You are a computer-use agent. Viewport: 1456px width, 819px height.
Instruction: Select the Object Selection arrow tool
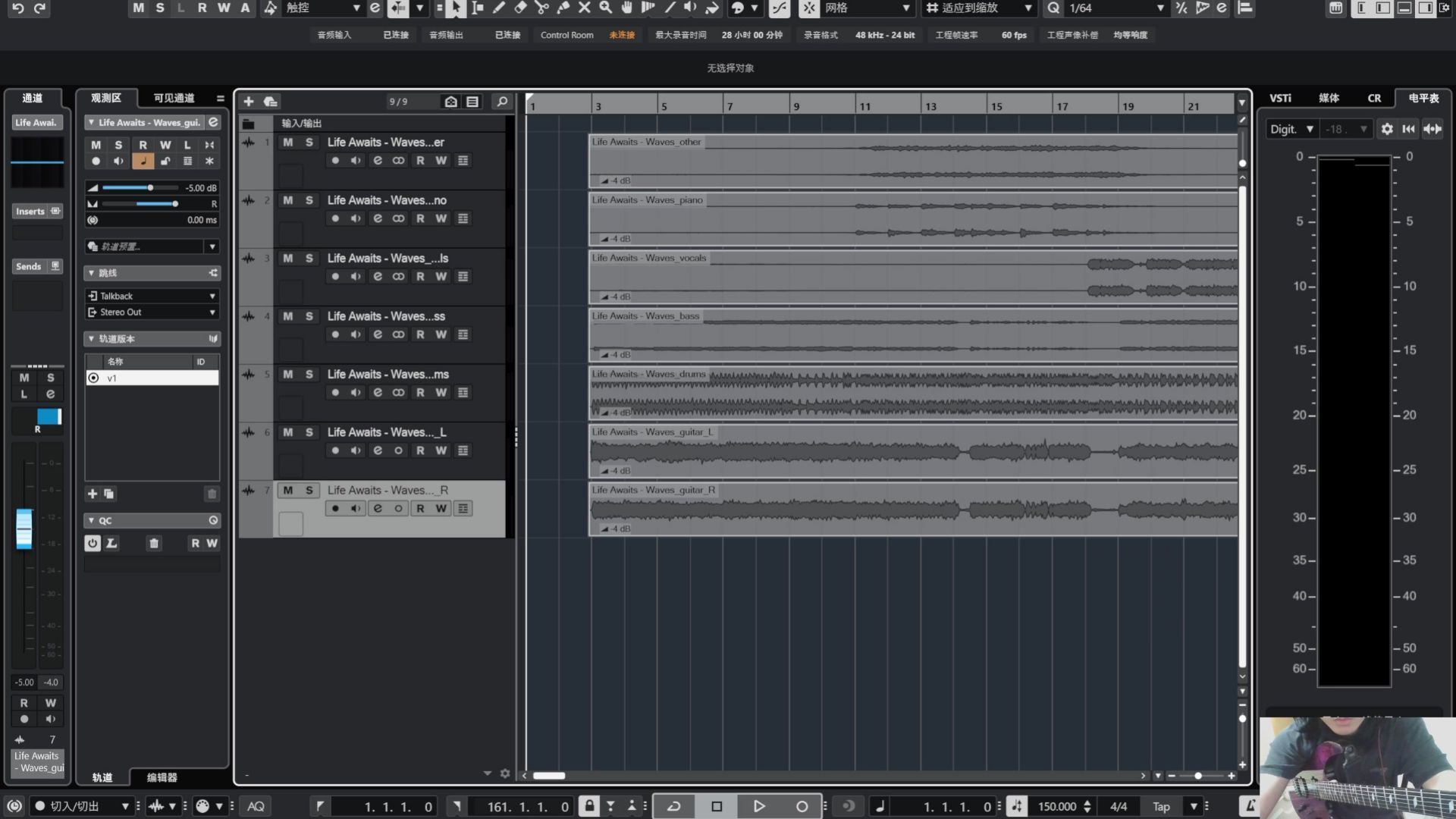[455, 8]
